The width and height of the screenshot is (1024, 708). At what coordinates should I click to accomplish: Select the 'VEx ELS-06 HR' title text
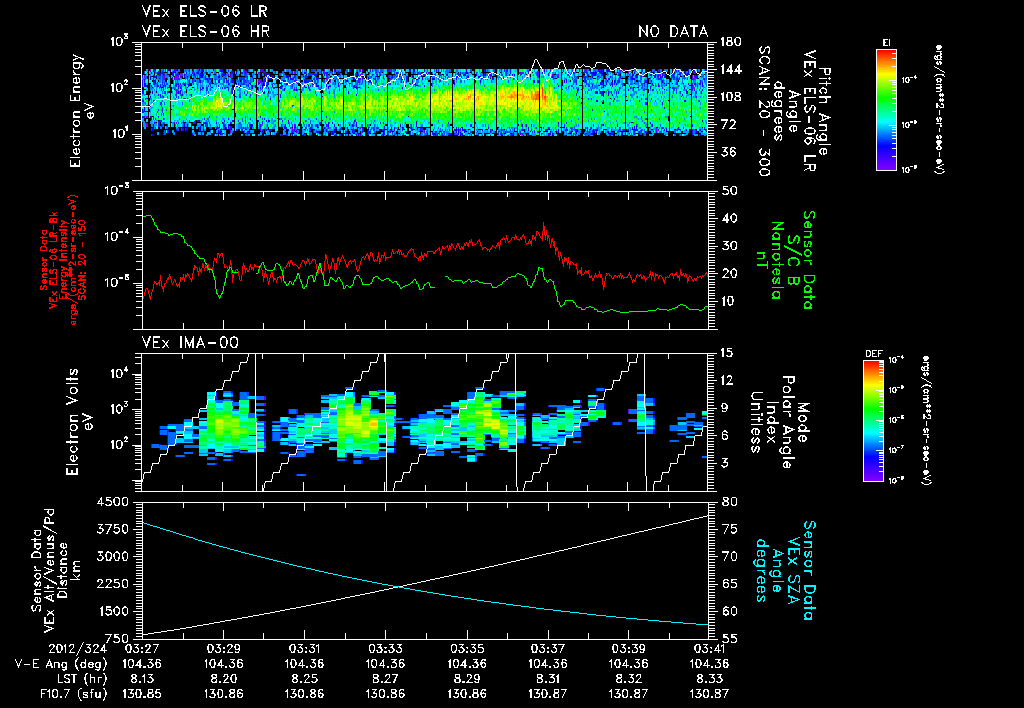pyautogui.click(x=206, y=31)
